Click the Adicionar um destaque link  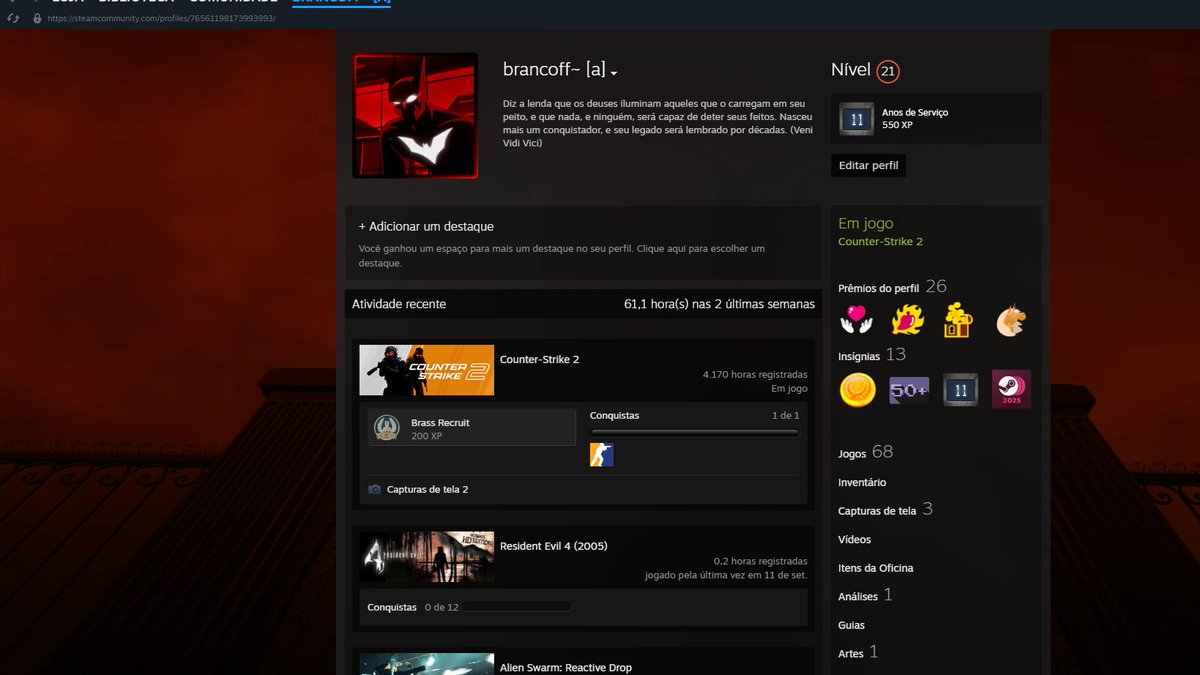(x=426, y=227)
